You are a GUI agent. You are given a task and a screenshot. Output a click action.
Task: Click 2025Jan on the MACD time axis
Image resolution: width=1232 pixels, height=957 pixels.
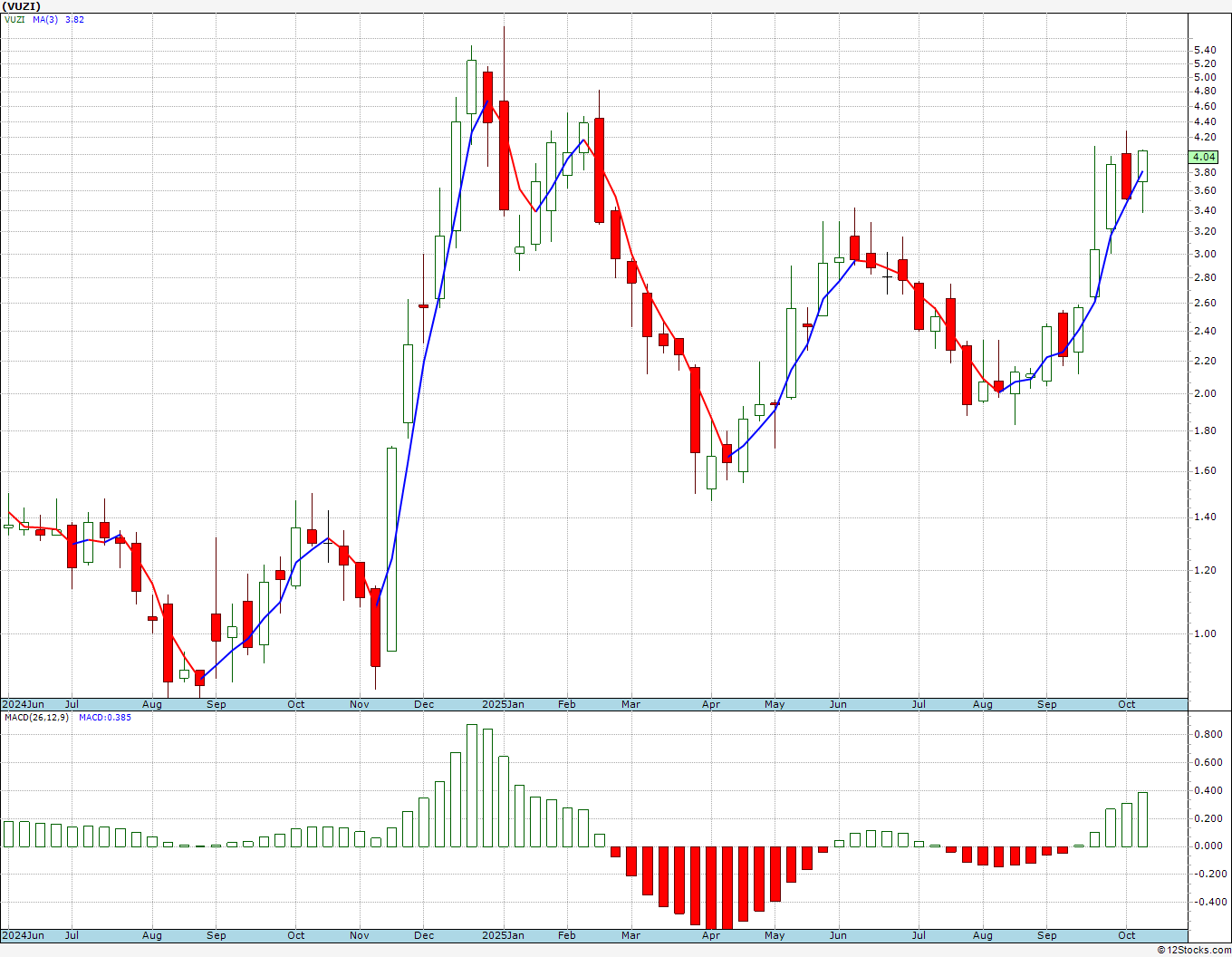(503, 935)
